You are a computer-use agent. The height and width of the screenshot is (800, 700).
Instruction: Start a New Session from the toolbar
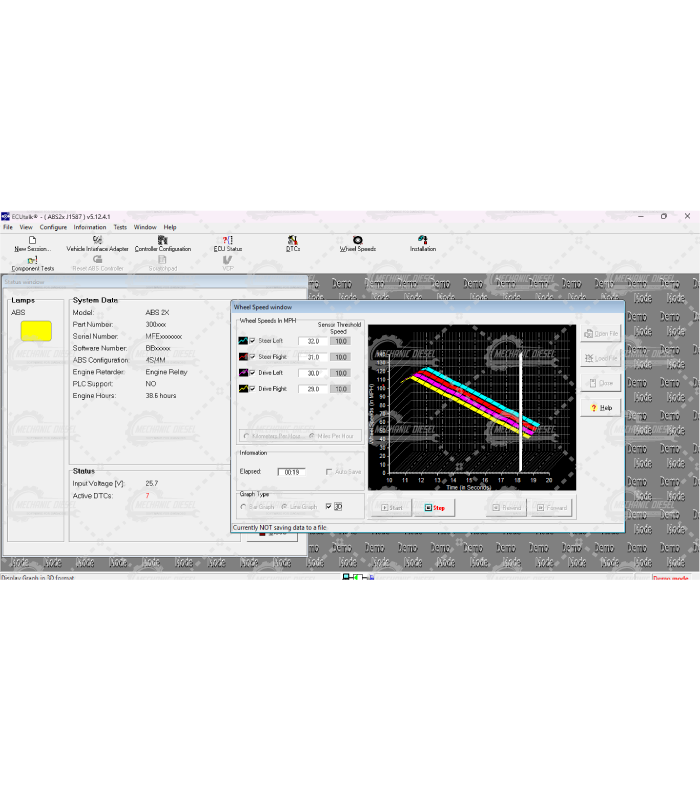[32, 243]
